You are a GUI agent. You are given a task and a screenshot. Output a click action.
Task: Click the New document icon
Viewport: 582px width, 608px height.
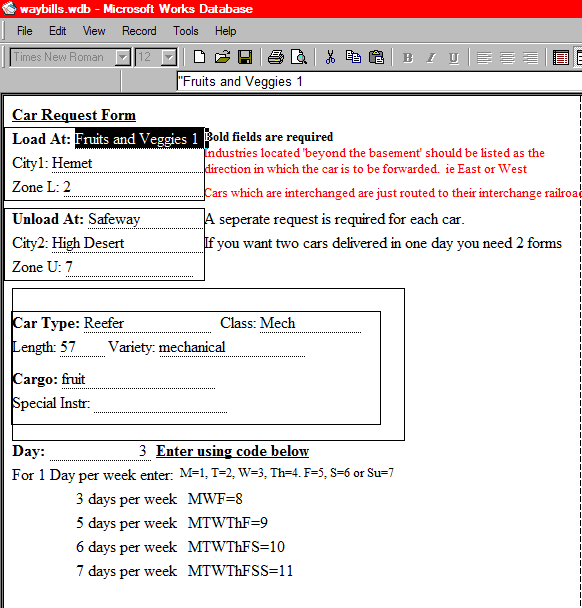point(199,57)
